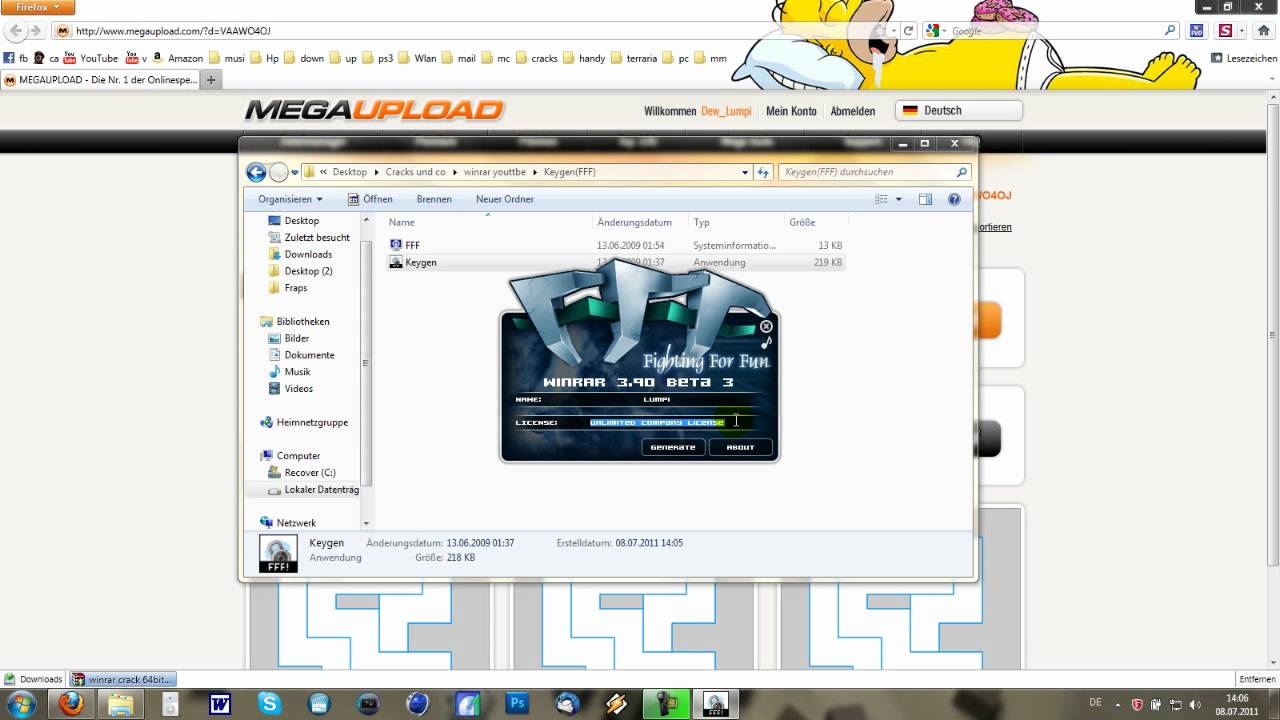1280x720 pixels.
Task: Click the Keygen(FFF) search box
Action: click(874, 172)
